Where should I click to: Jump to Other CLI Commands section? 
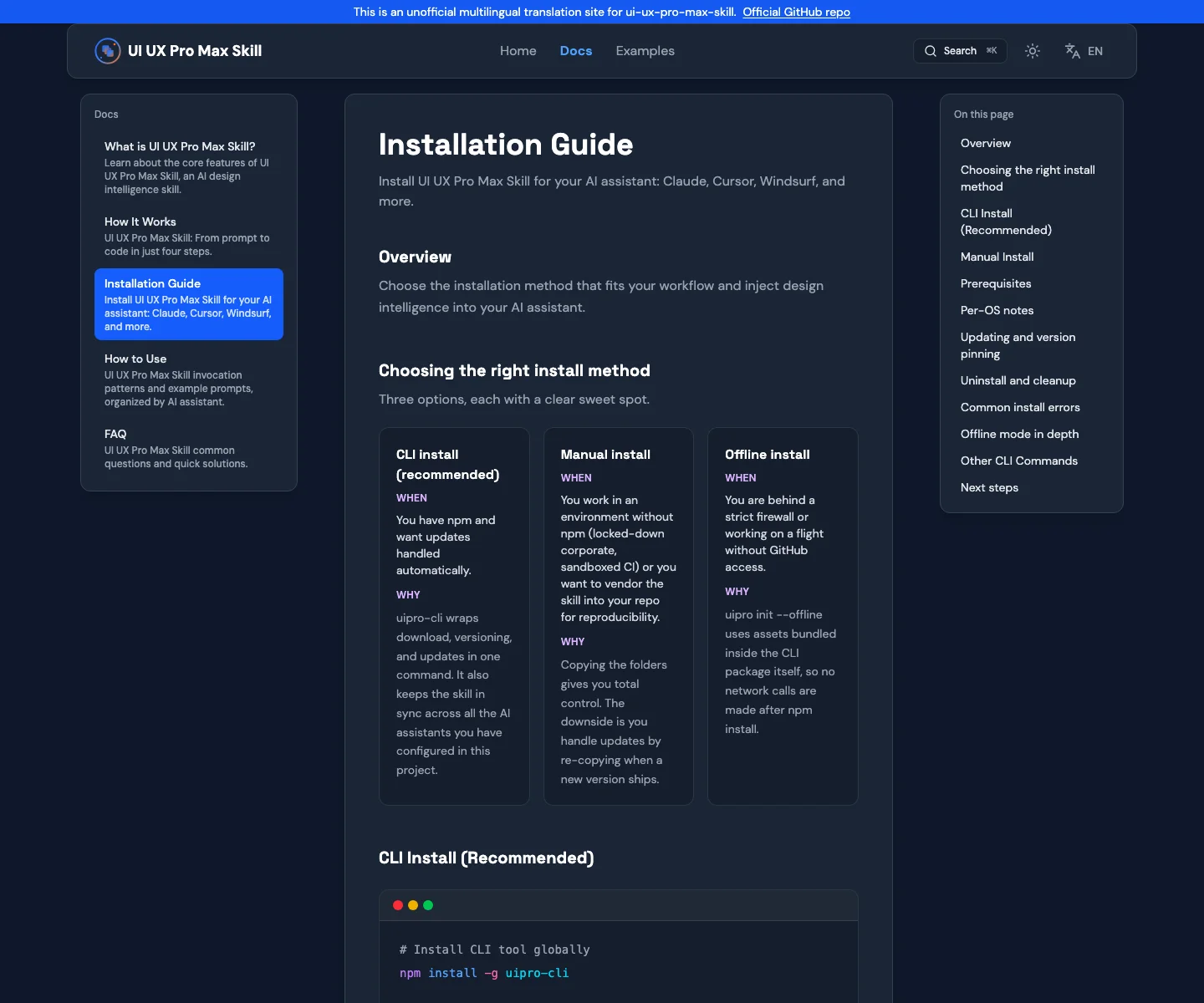(x=1018, y=461)
